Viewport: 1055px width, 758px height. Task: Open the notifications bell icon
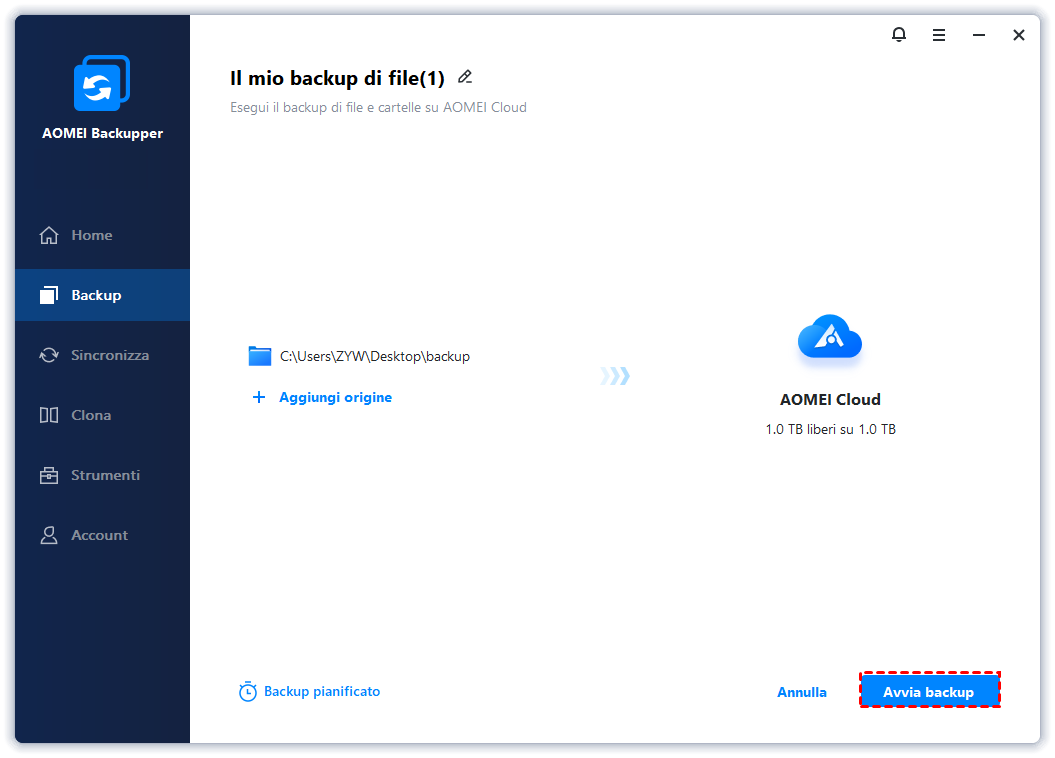click(898, 34)
